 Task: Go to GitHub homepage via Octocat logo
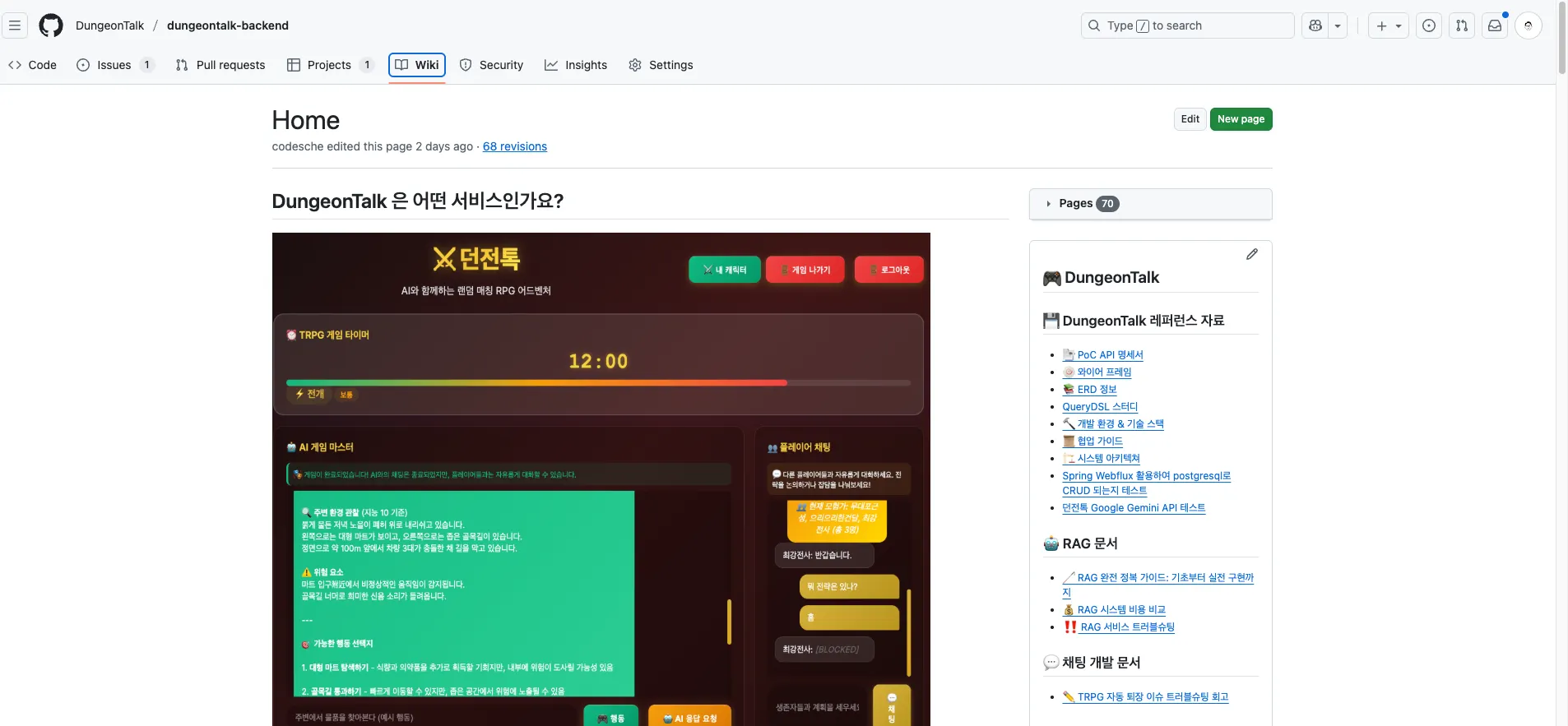click(x=51, y=25)
